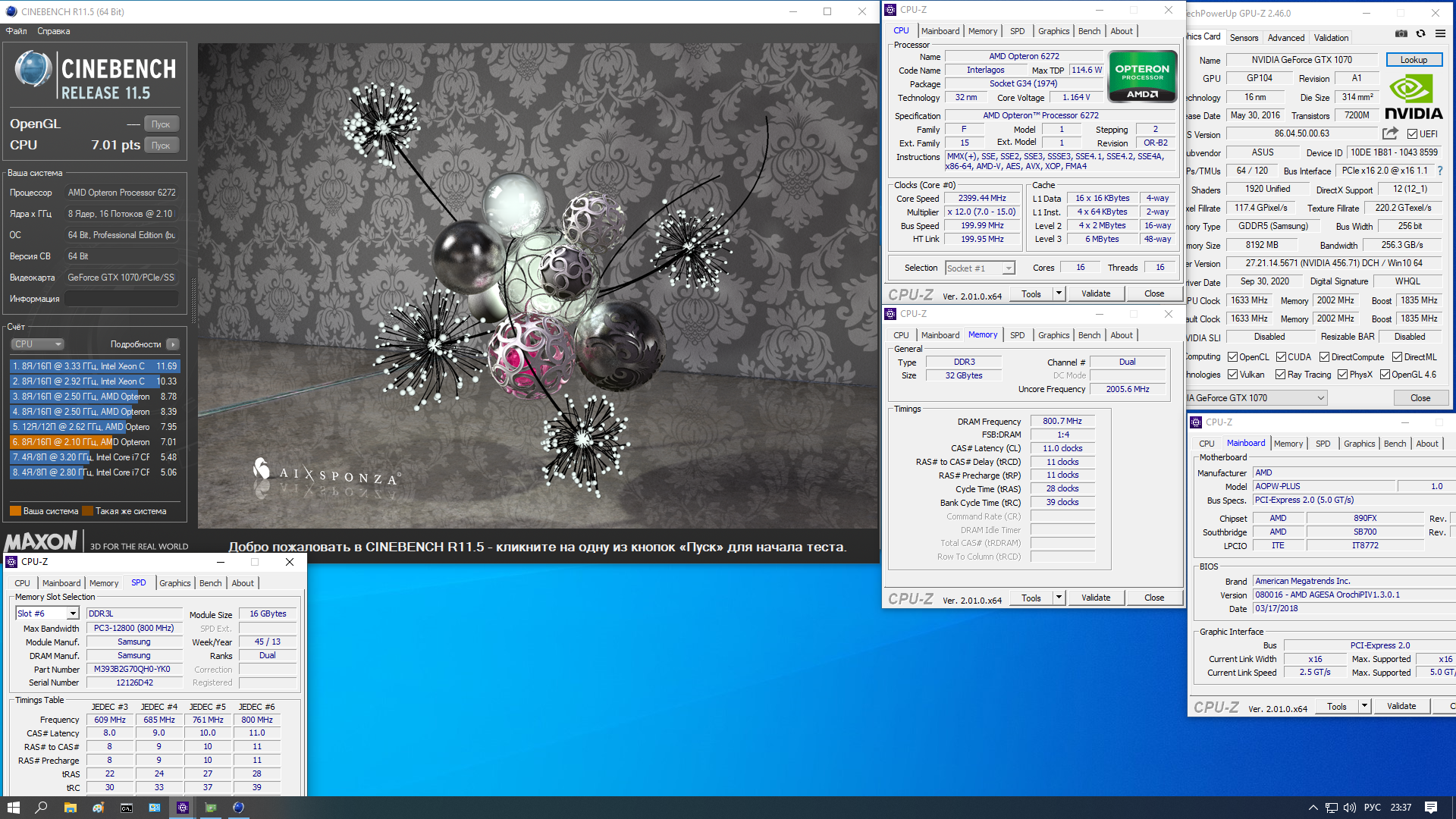Screen dimensions: 1456x819
Task: Open File Explorer from taskbar
Action: point(70,808)
